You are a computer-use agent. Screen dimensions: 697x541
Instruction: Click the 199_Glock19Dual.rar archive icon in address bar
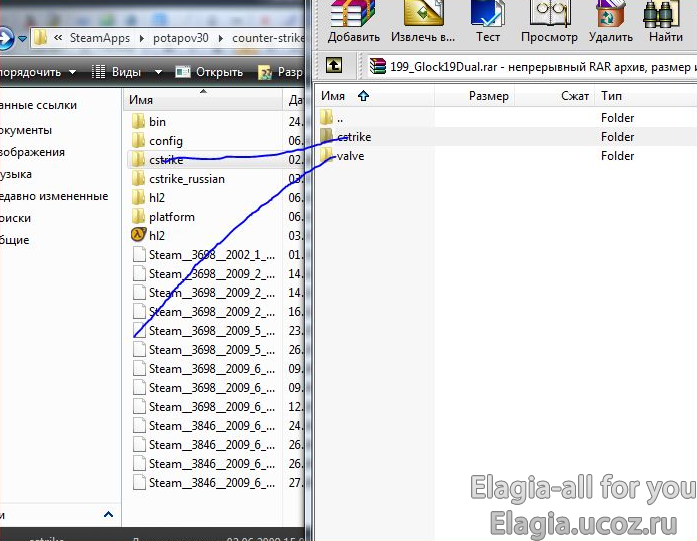(x=378, y=66)
